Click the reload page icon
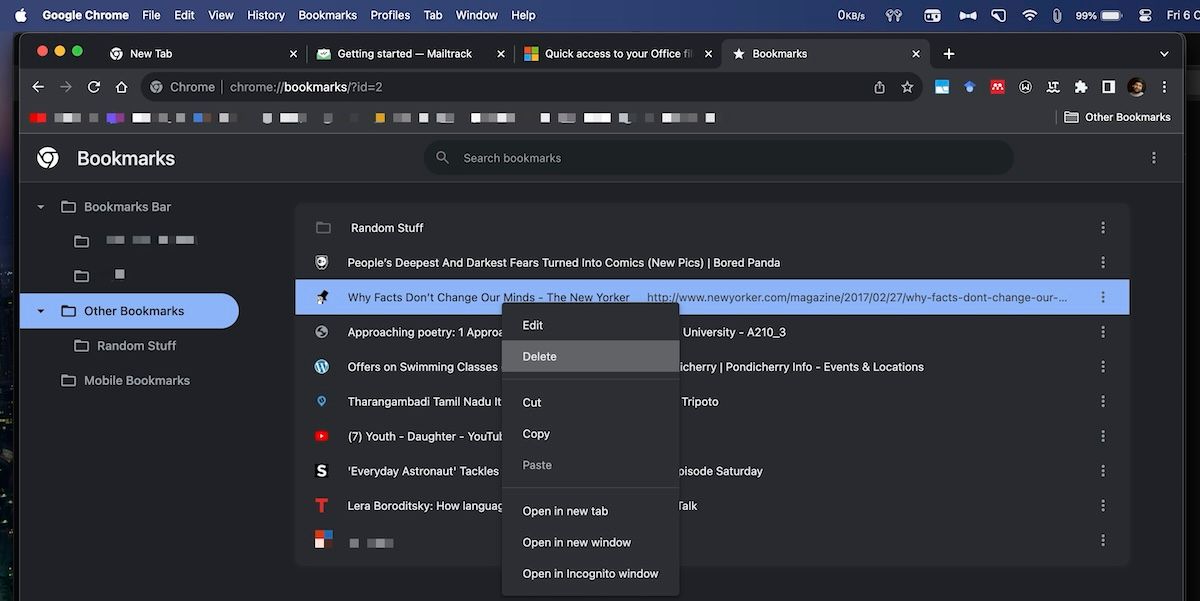The height and width of the screenshot is (601, 1200). (93, 87)
